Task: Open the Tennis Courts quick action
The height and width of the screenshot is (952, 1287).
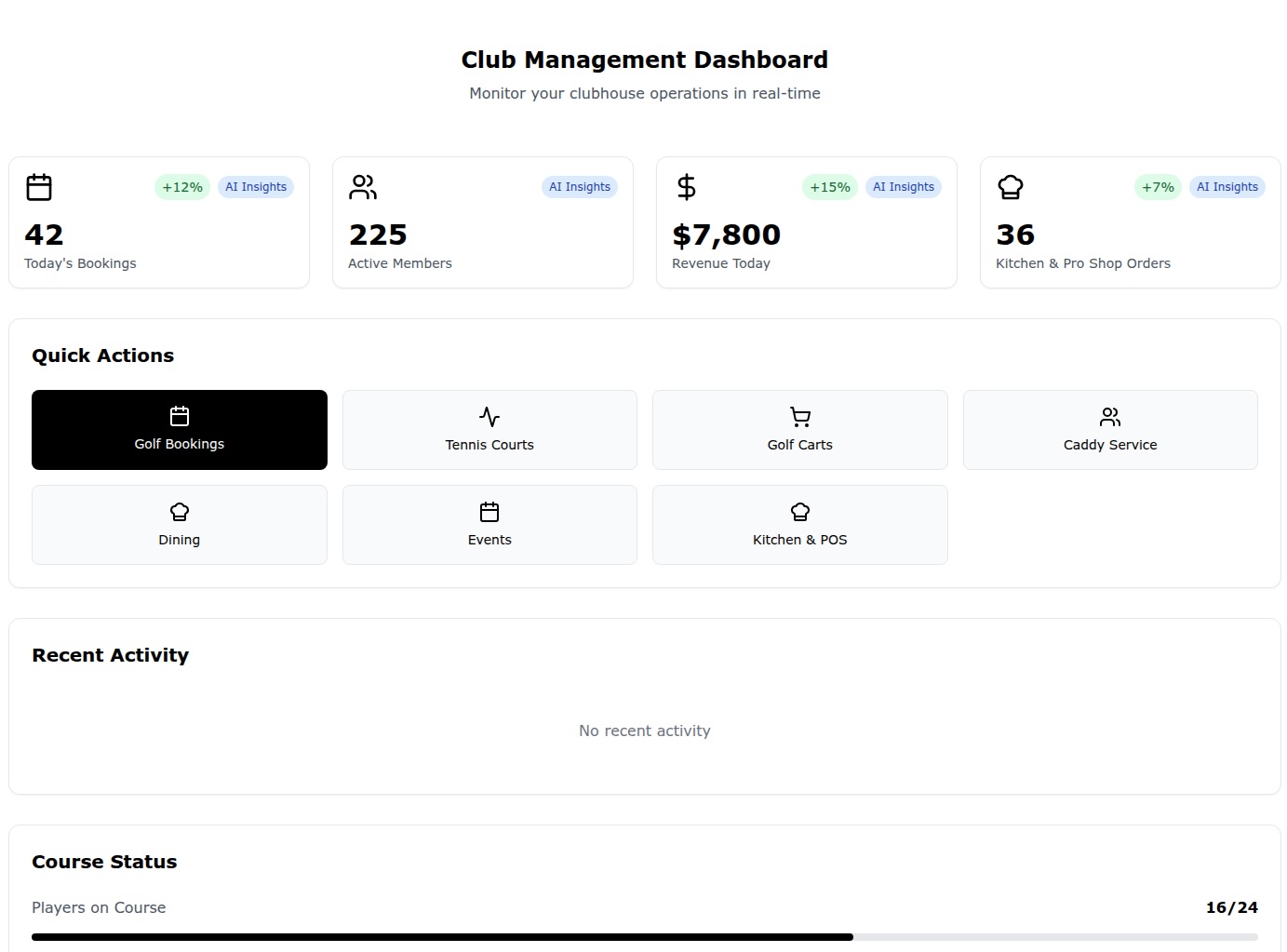Action: 489,429
